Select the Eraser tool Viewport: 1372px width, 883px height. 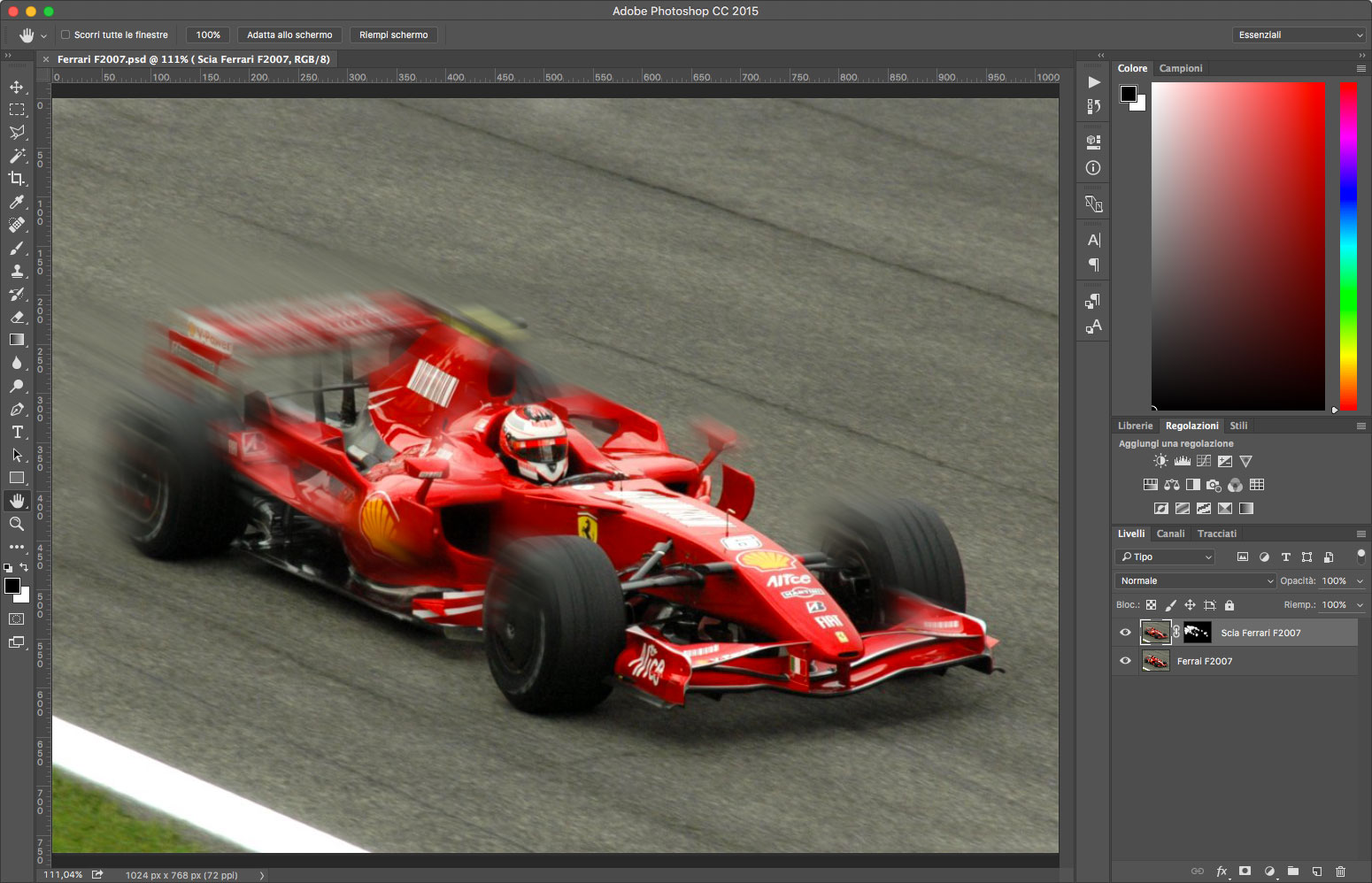[x=17, y=317]
